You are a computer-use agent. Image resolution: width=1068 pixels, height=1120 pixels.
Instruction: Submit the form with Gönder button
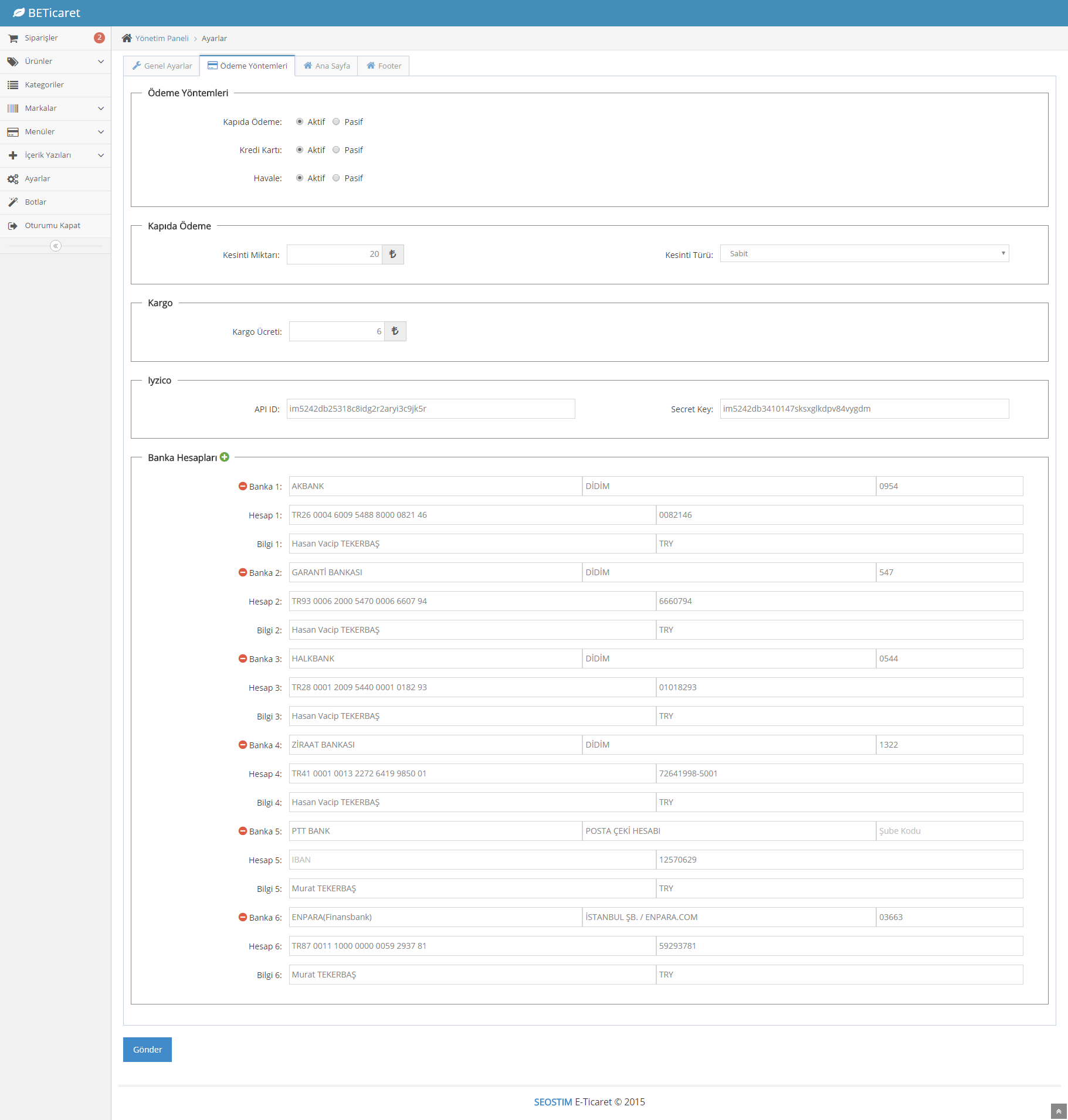147,1050
